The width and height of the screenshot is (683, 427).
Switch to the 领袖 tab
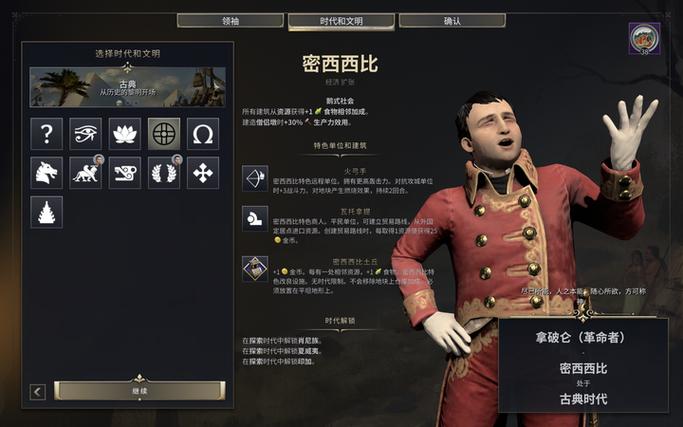tap(230, 21)
